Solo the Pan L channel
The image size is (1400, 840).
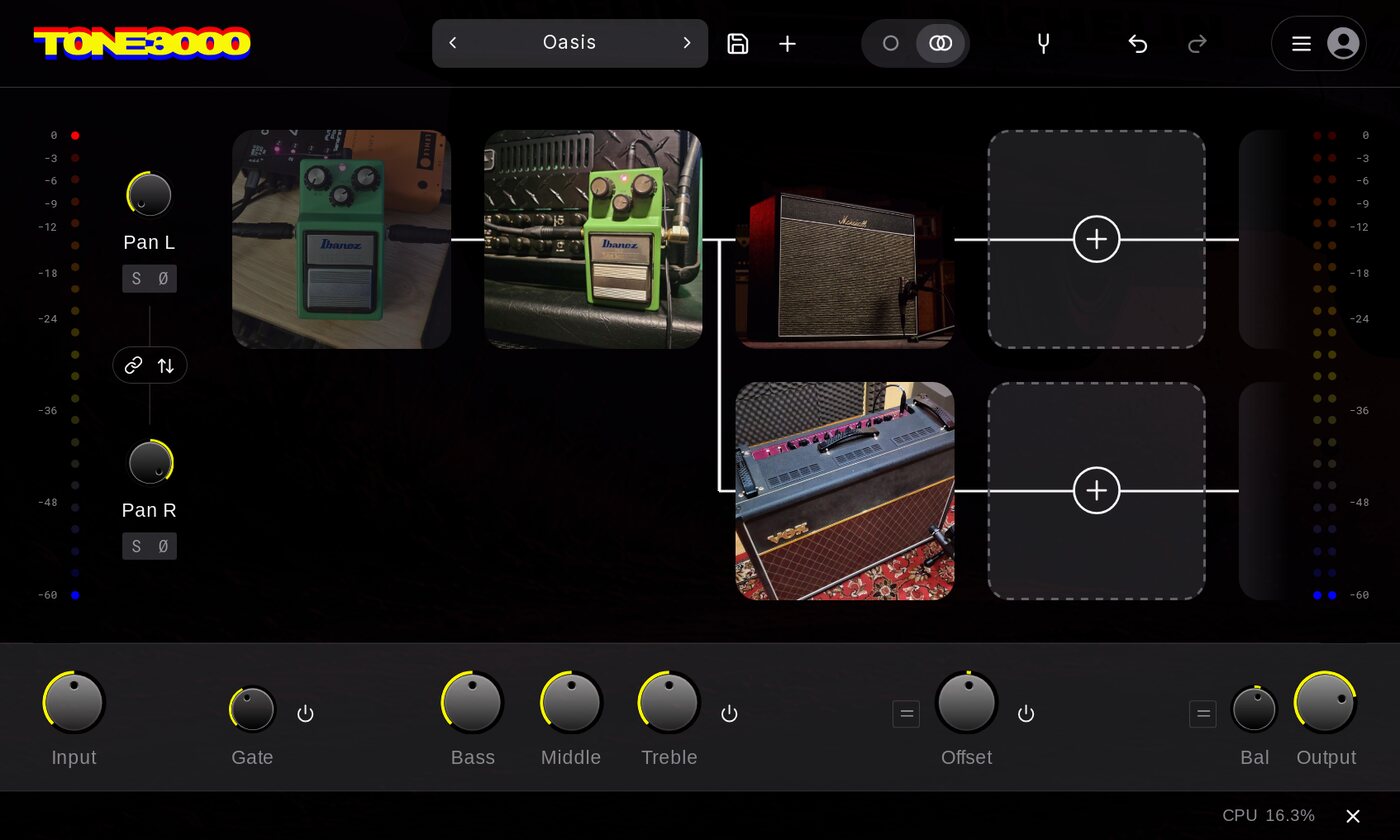point(136,279)
